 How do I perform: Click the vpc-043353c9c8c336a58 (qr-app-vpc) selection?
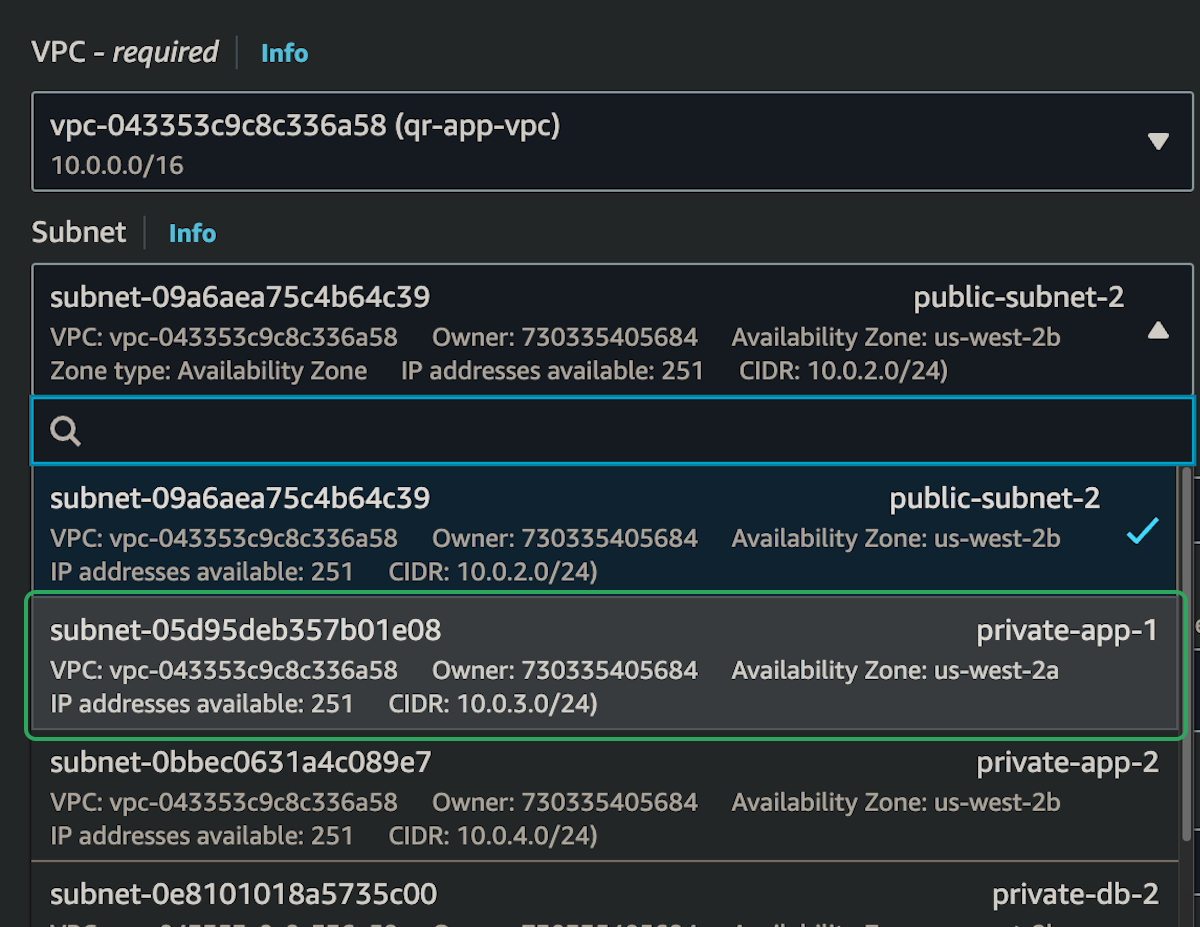click(x=613, y=141)
